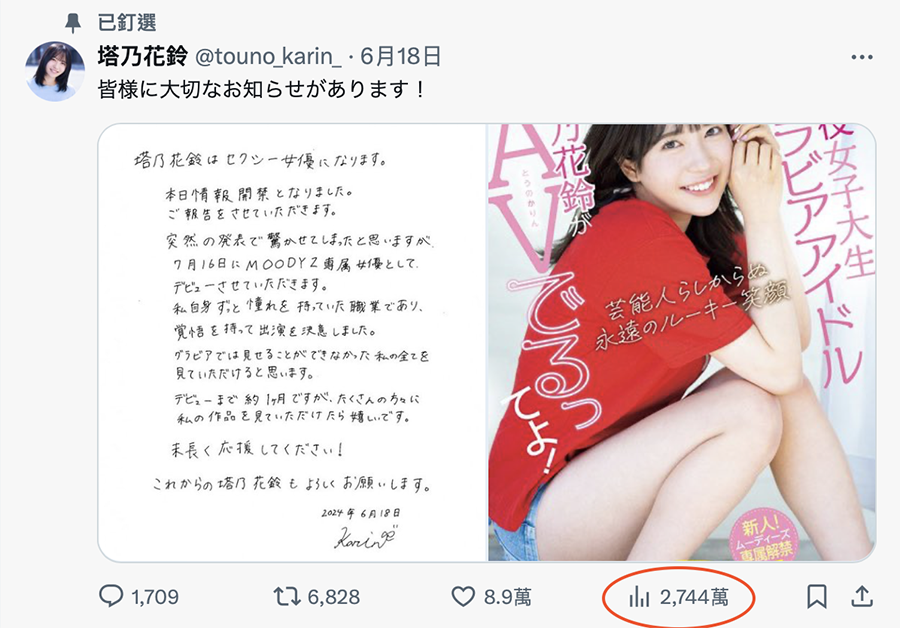Open the profile avatar of 塔乃花鈴

coord(55,71)
